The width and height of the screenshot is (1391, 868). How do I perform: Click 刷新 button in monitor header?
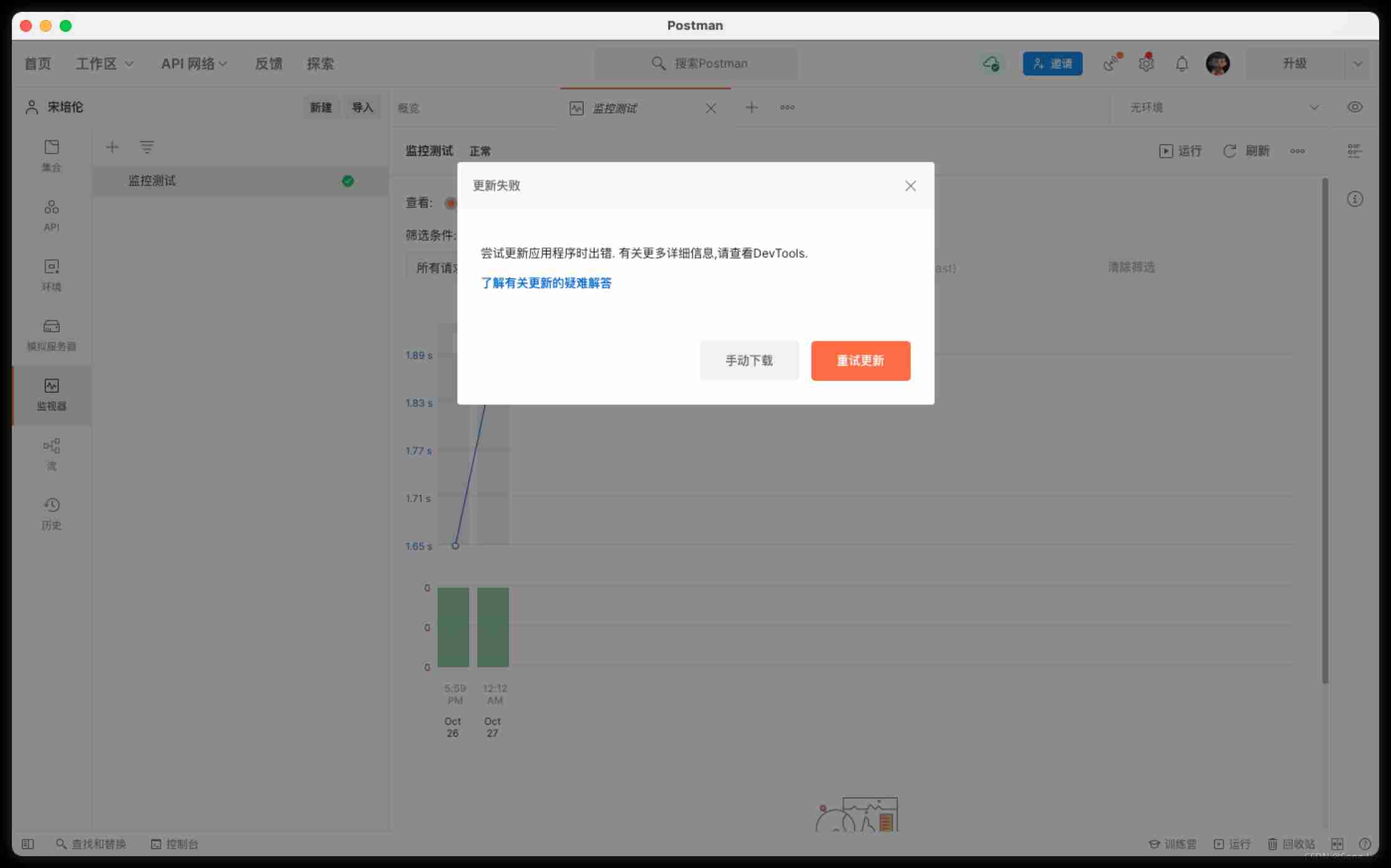1246,151
